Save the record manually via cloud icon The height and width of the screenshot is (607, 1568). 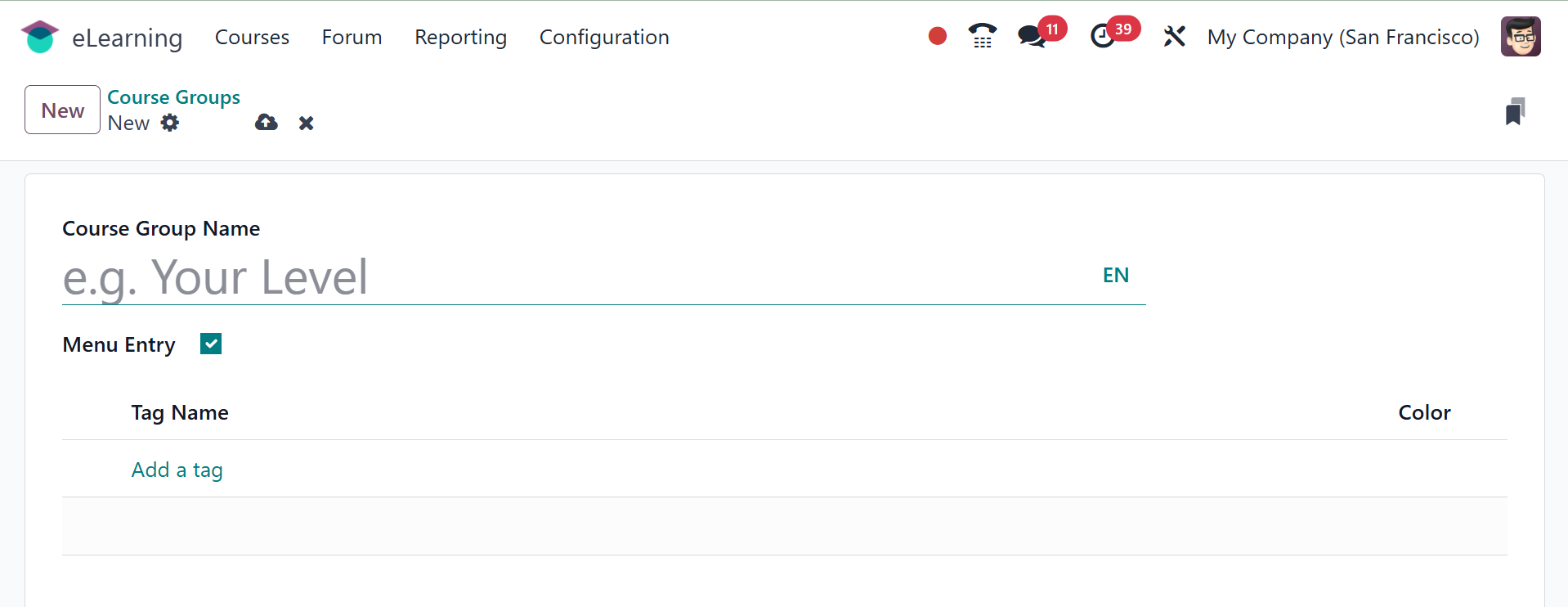(267, 123)
